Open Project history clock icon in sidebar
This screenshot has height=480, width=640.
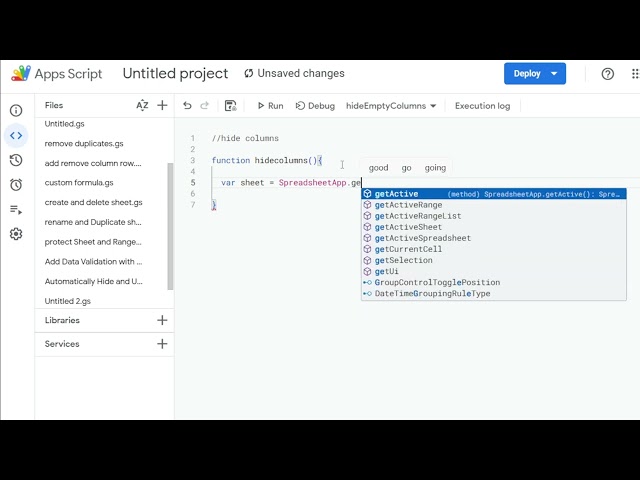(x=16, y=160)
